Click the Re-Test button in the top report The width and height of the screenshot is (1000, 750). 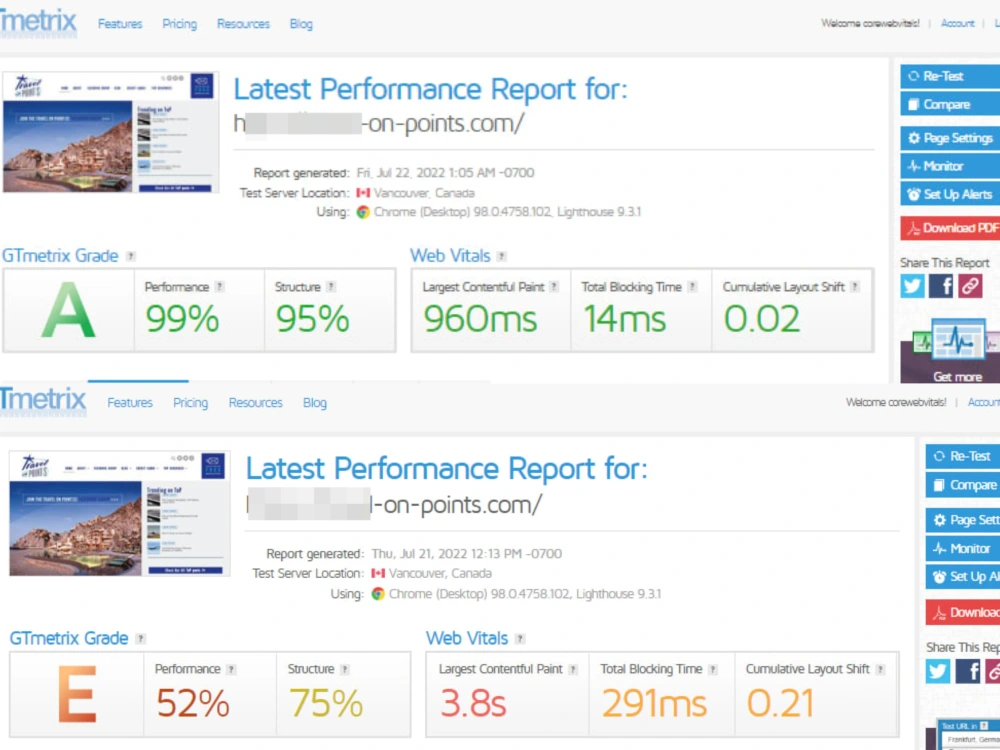point(950,77)
